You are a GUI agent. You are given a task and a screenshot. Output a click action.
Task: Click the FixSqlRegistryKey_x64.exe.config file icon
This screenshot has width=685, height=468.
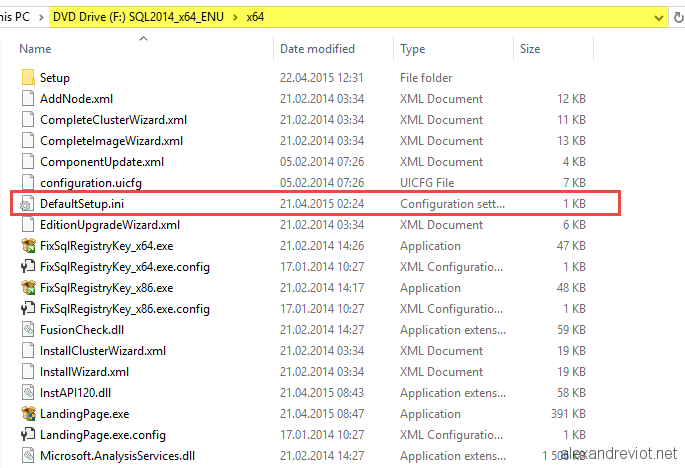pyautogui.click(x=28, y=266)
